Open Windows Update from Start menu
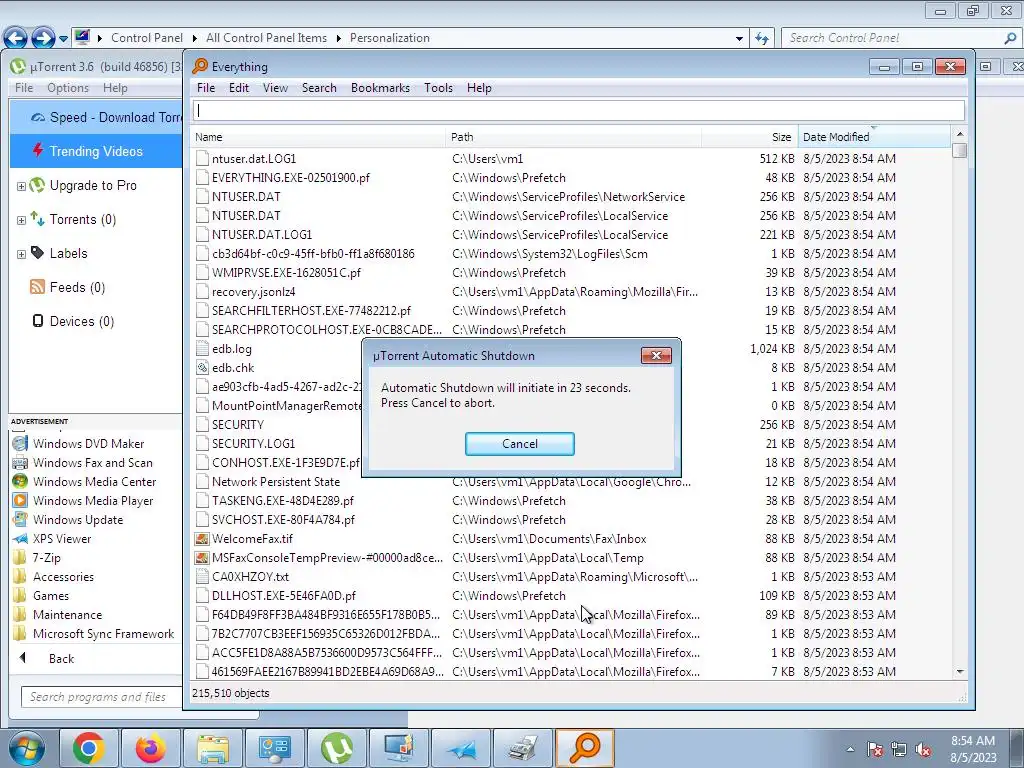Screen dimensions: 1024x768 point(78,520)
